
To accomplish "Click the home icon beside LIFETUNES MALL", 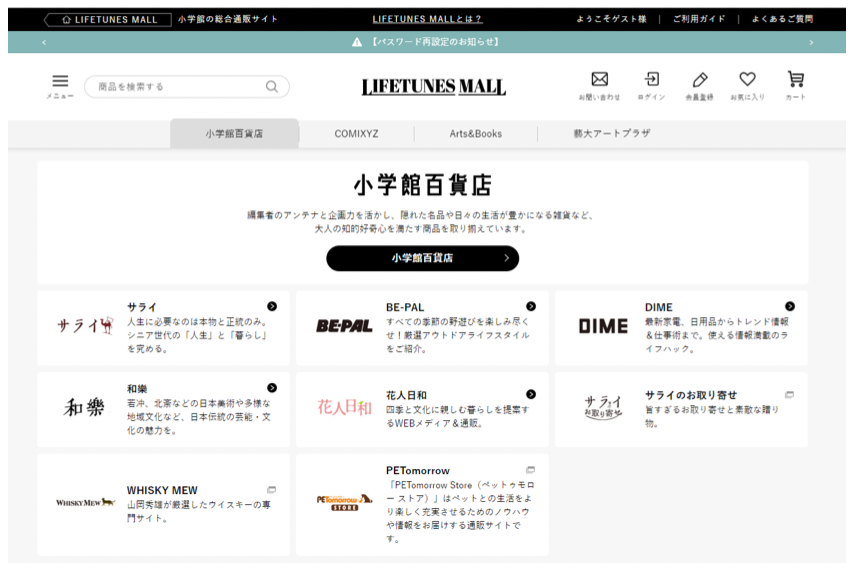I will click(67, 20).
